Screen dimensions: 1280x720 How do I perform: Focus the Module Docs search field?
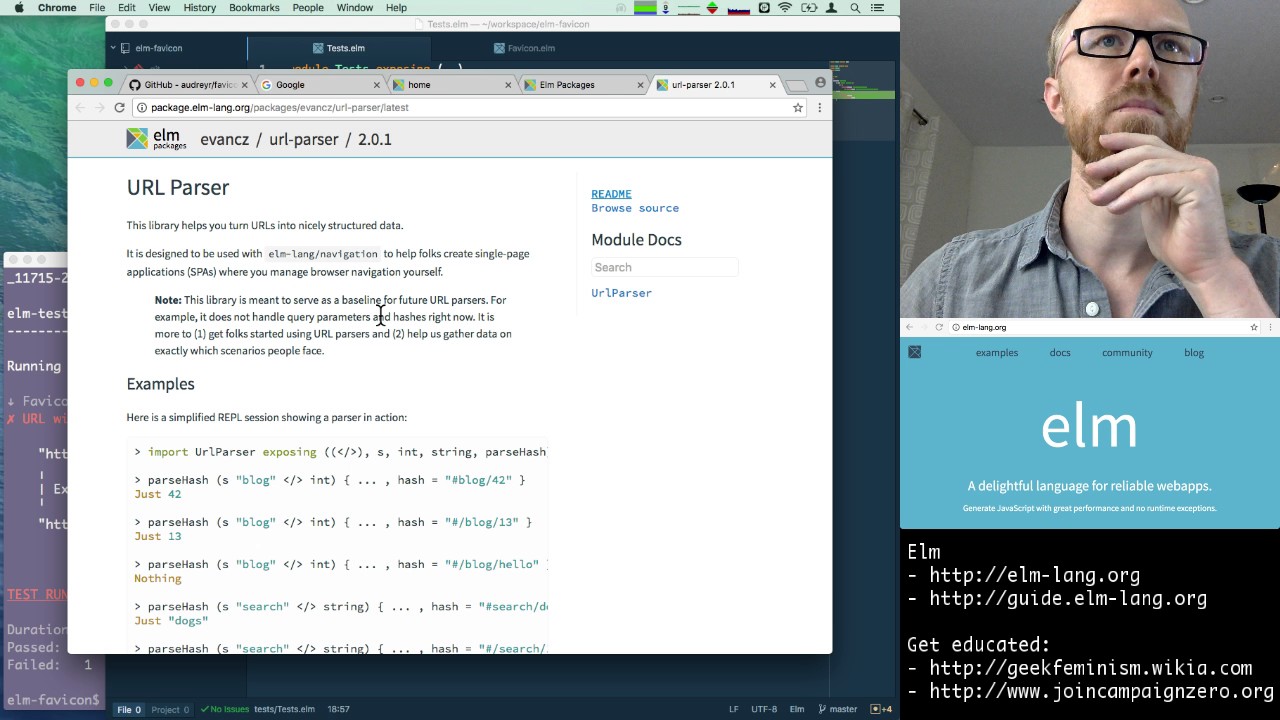tap(664, 267)
